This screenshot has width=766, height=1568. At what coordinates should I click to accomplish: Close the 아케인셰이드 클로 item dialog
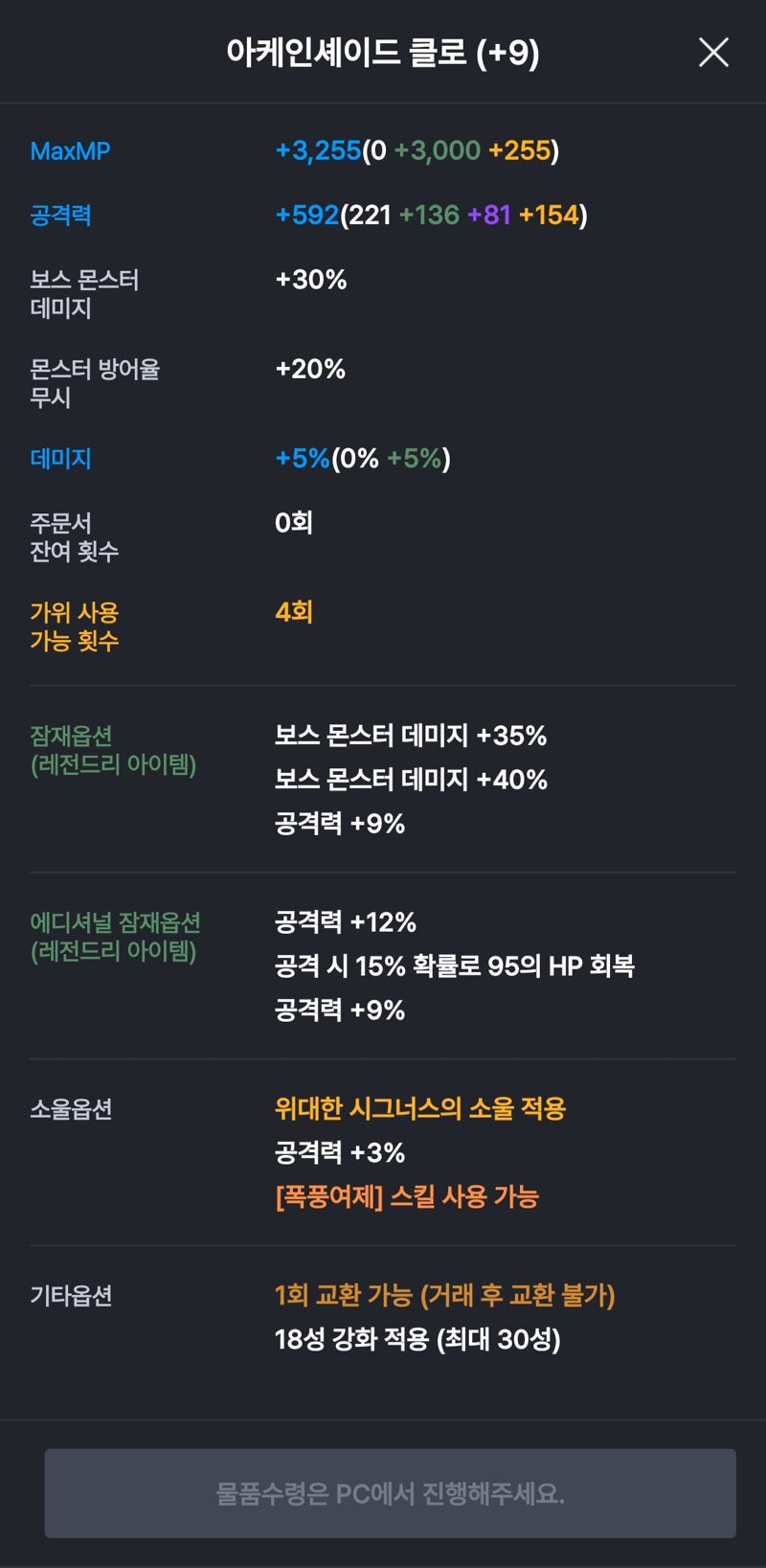(713, 53)
